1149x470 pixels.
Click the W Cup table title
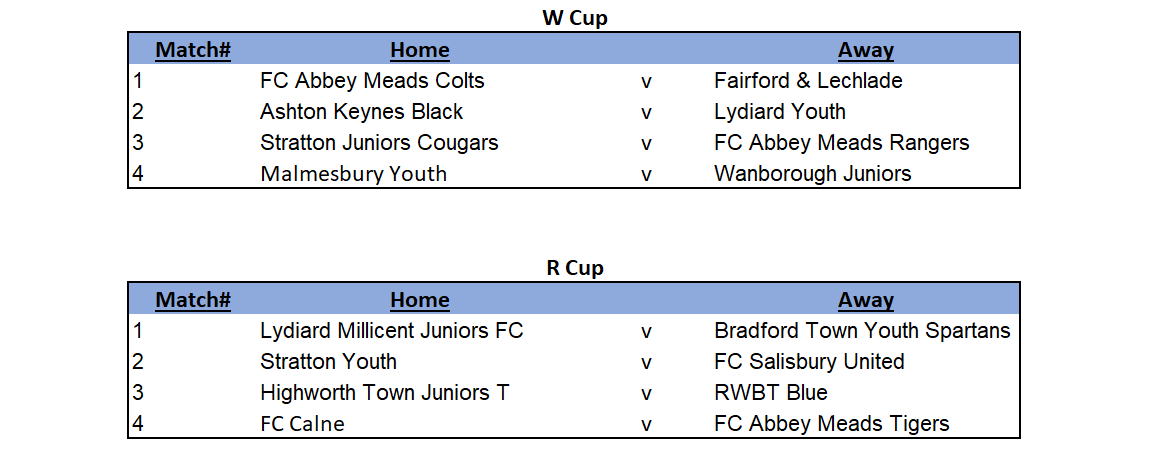pyautogui.click(x=574, y=18)
